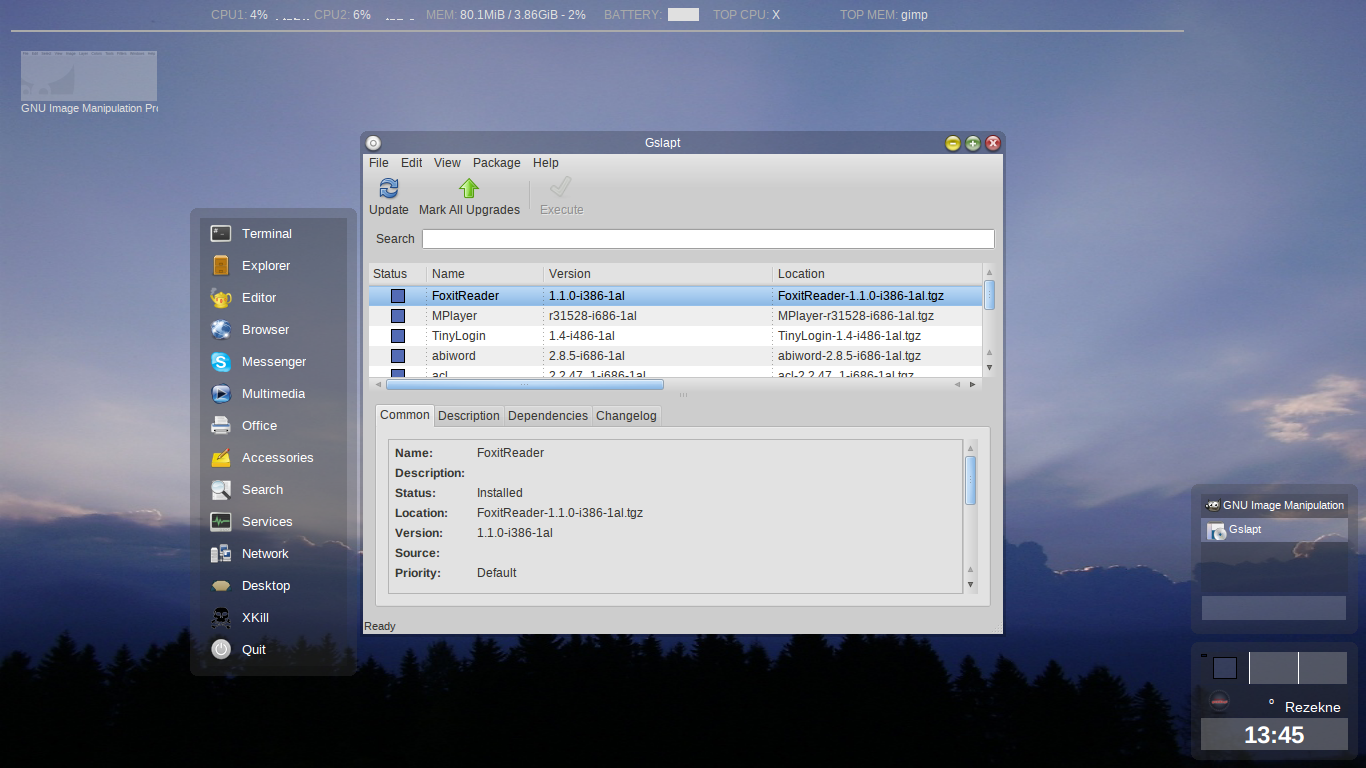Screen dimensions: 1366x768
Task: Click the package list horizontal scrollbar
Action: (x=525, y=384)
